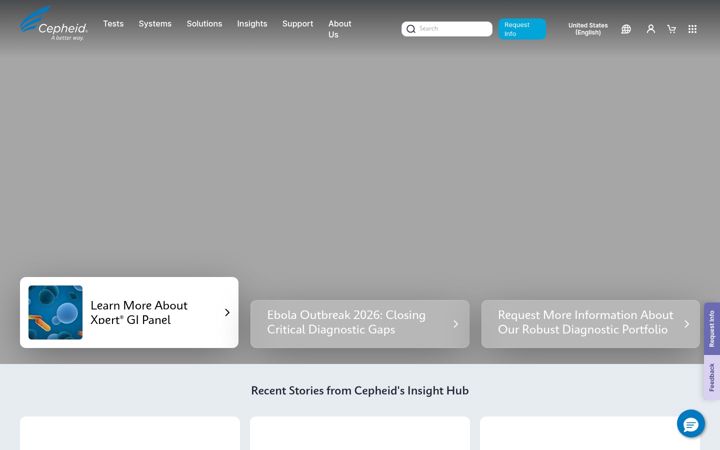The image size is (720, 450).
Task: Click the magnifier icon in the search box
Action: [x=411, y=29]
